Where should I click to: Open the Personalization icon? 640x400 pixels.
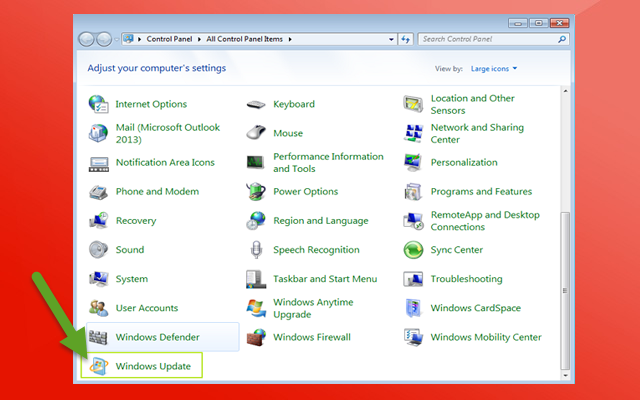coord(413,162)
